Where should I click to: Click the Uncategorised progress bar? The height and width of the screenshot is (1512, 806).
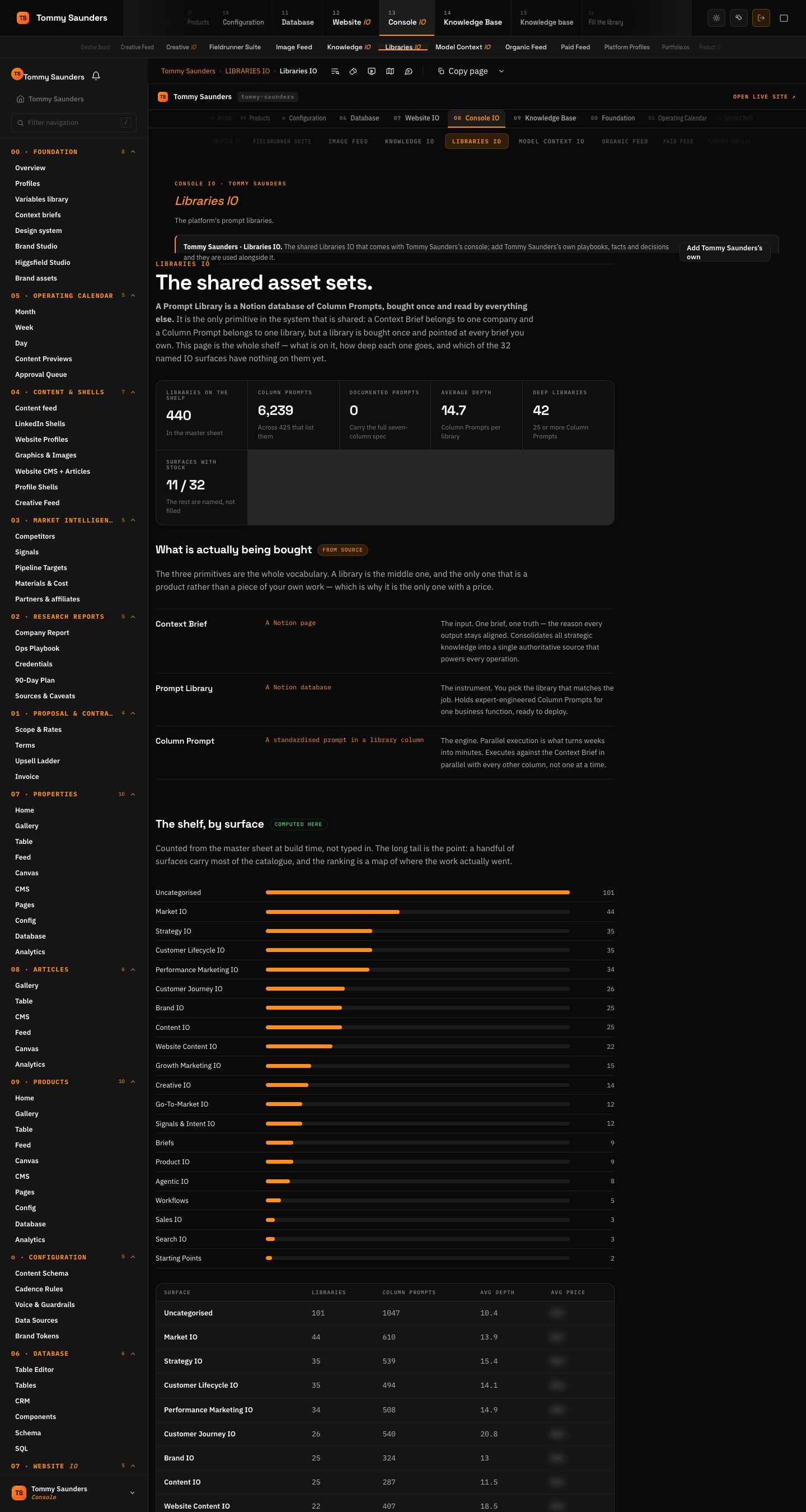[418, 892]
